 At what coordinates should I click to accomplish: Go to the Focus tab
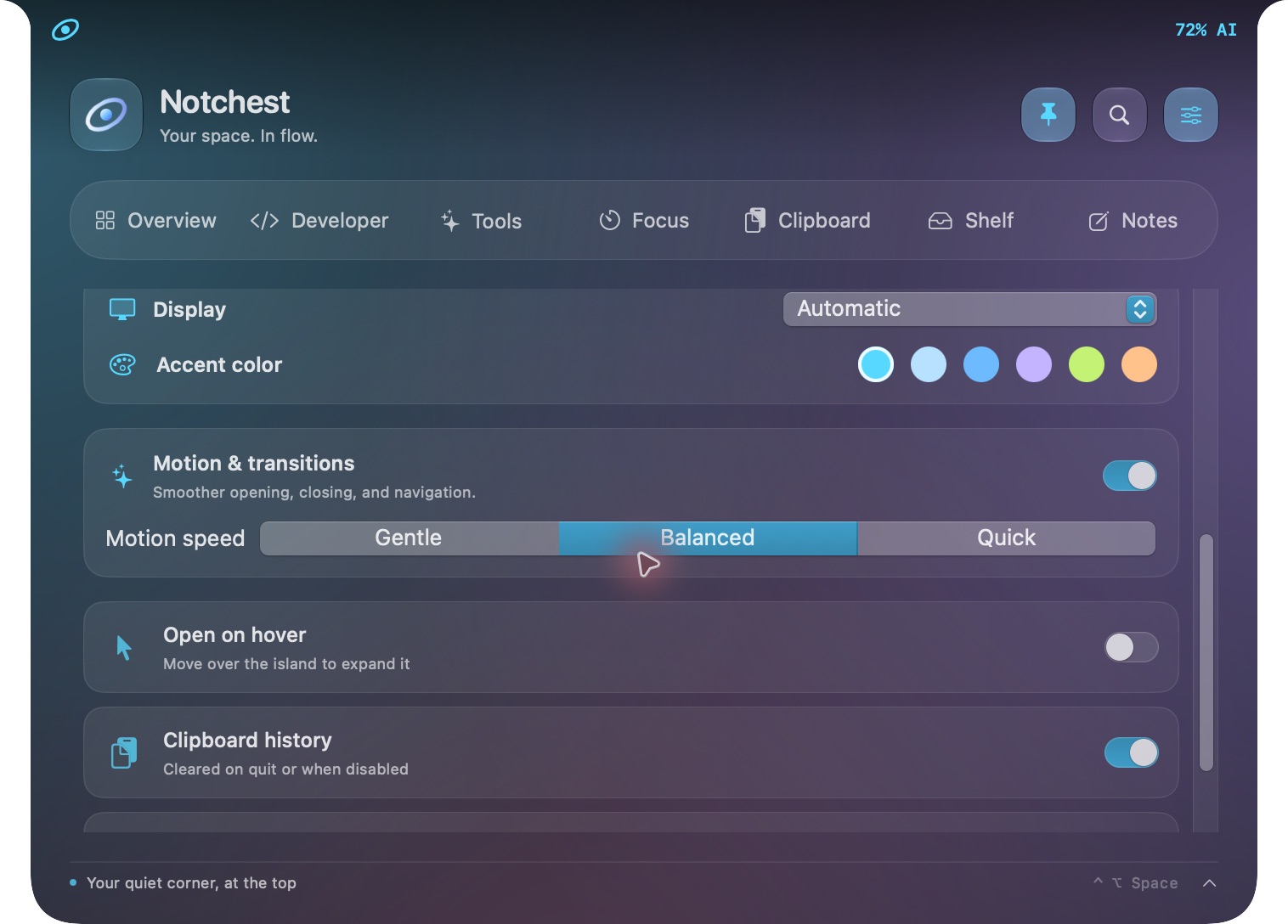(x=644, y=221)
